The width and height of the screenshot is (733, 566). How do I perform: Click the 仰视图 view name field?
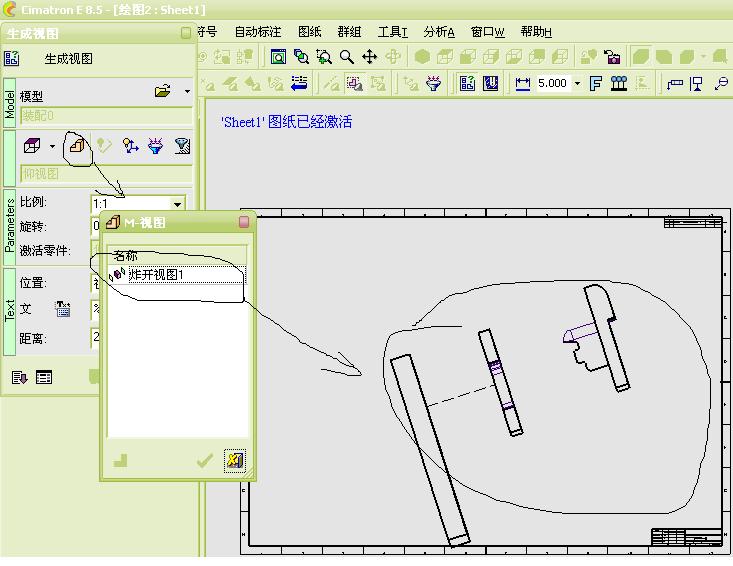[106, 174]
